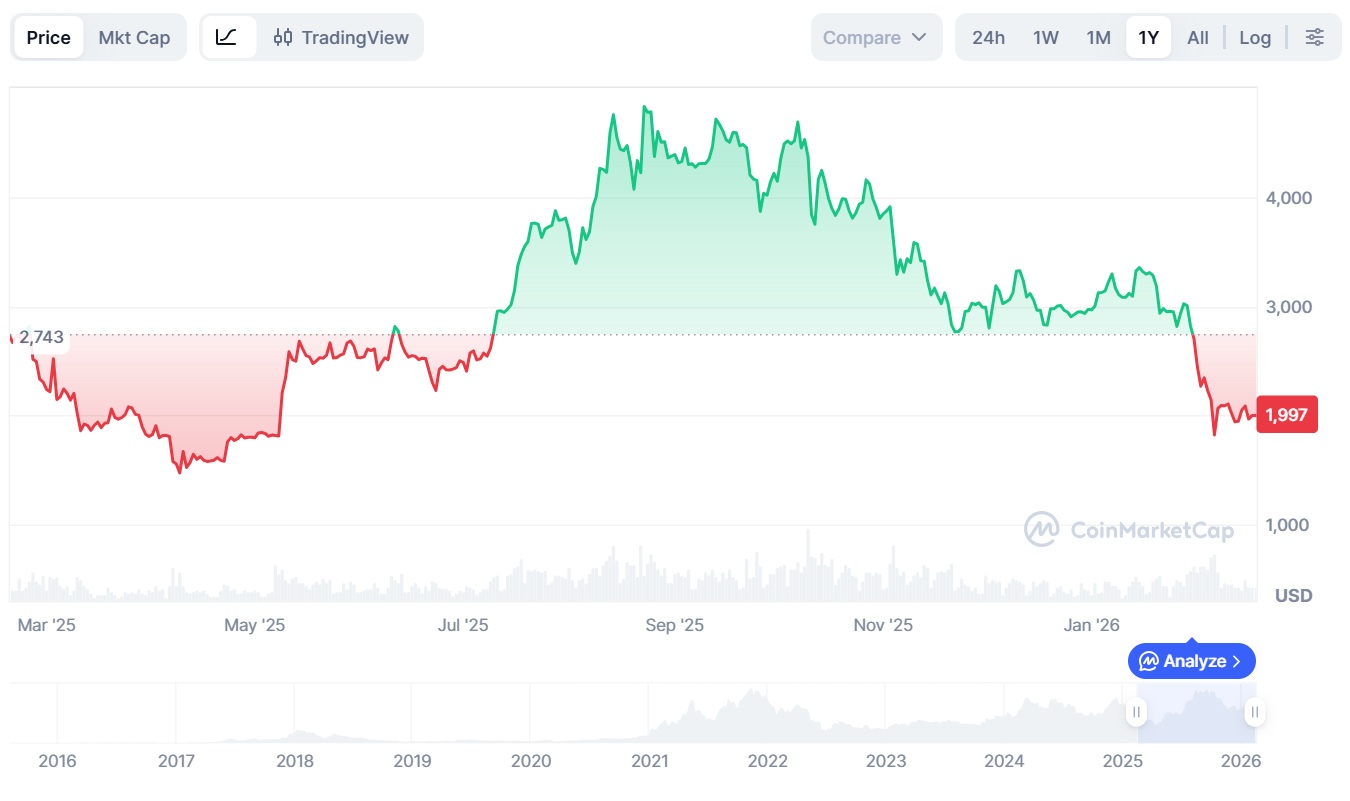The width and height of the screenshot is (1350, 801).
Task: Switch to TradingView candlestick chart
Action: point(341,37)
